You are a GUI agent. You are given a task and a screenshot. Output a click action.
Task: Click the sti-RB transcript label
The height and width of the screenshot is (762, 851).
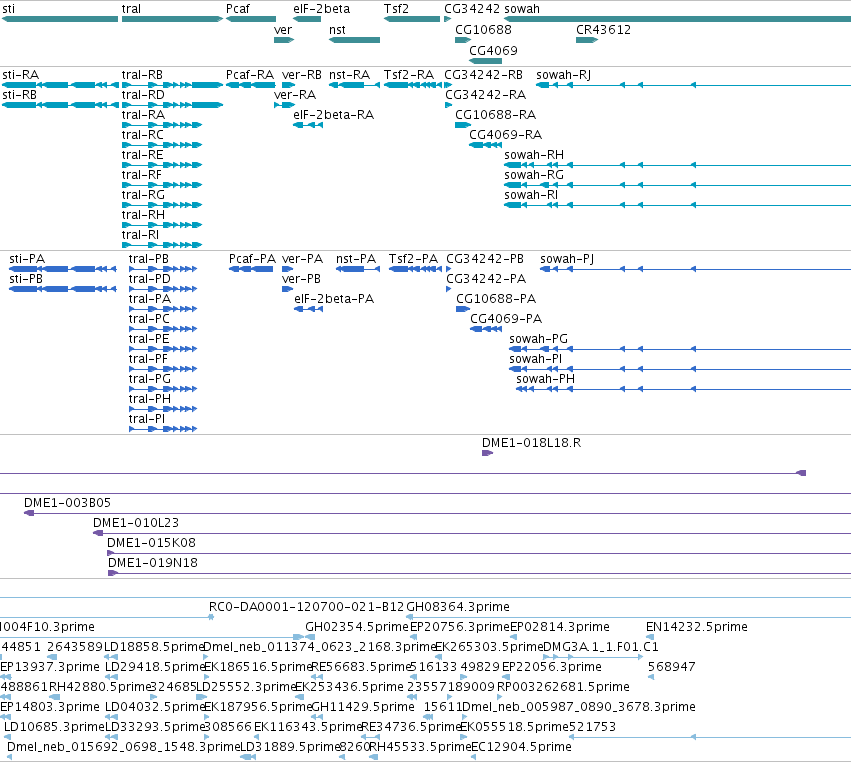[x=20, y=95]
